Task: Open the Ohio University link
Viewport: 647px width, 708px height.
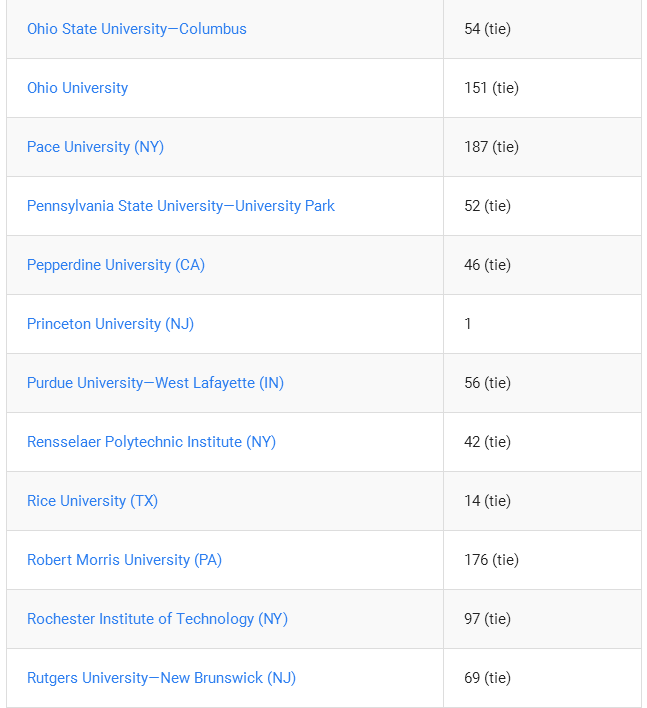Action: tap(77, 88)
